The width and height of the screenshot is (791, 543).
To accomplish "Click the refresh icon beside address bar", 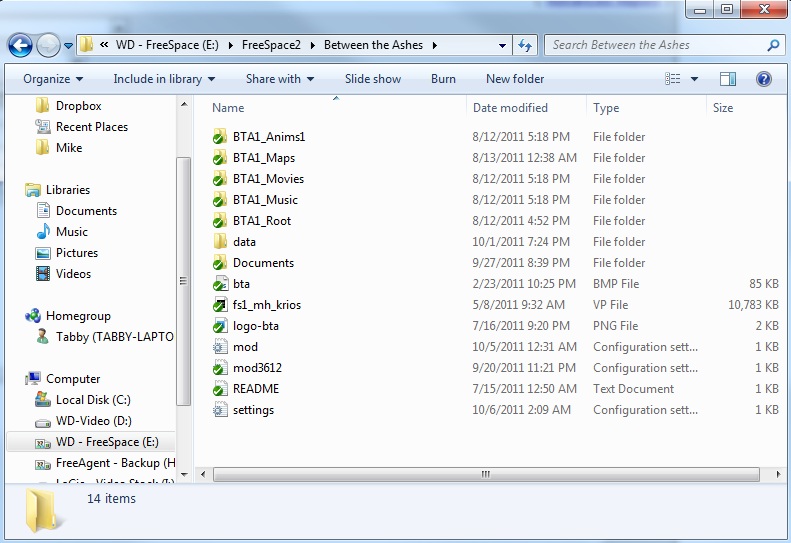I will pyautogui.click(x=525, y=45).
